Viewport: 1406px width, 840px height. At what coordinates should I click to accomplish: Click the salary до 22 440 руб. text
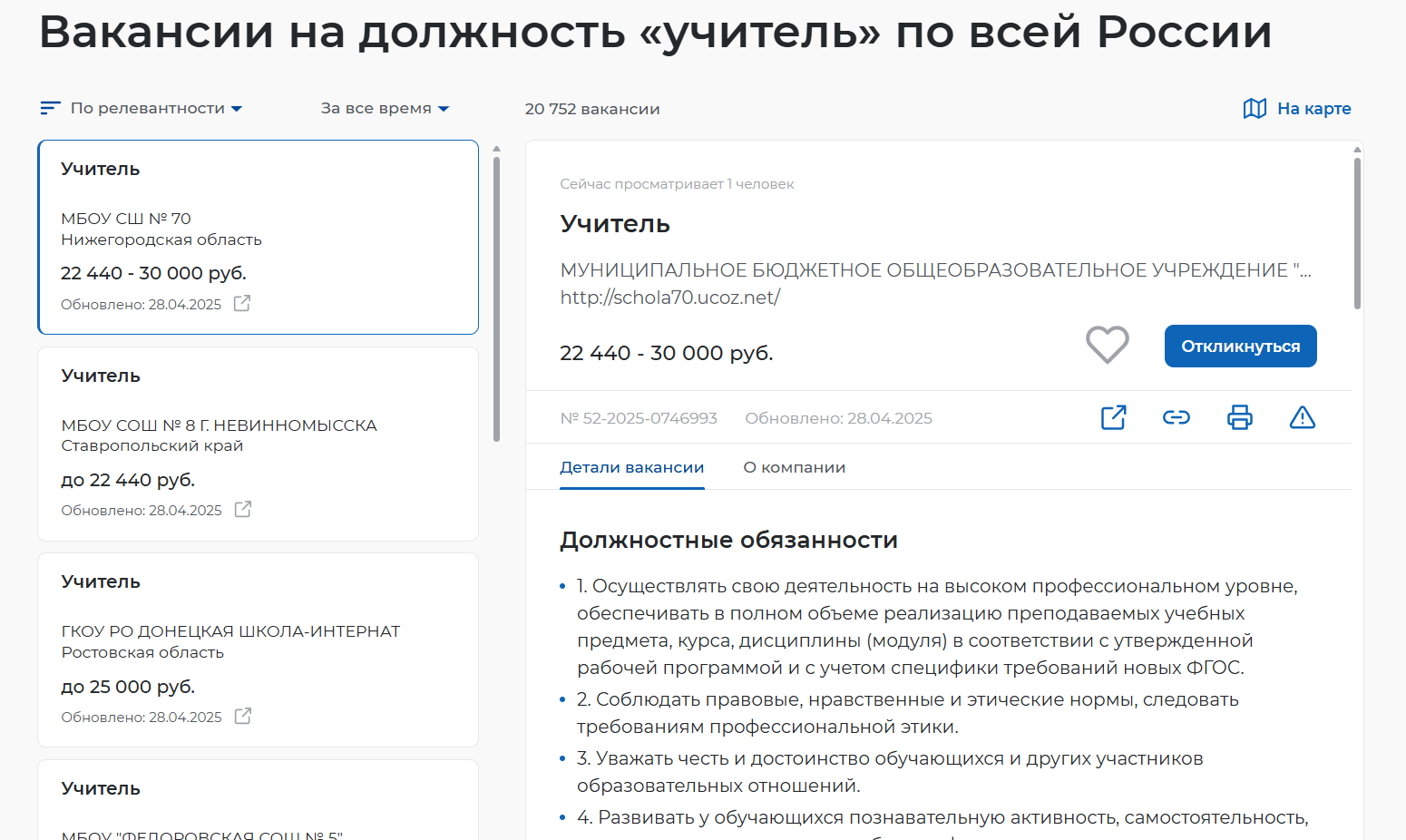(128, 480)
